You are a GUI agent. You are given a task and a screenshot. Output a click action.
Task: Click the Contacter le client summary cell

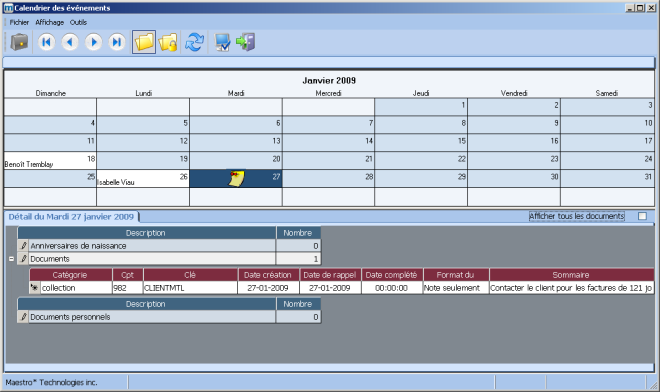click(x=571, y=288)
